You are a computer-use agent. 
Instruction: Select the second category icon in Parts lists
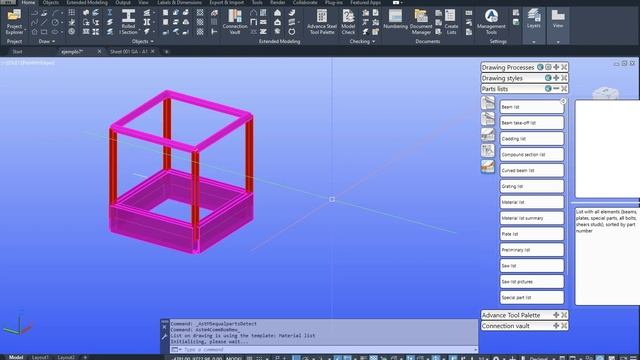coord(488,118)
